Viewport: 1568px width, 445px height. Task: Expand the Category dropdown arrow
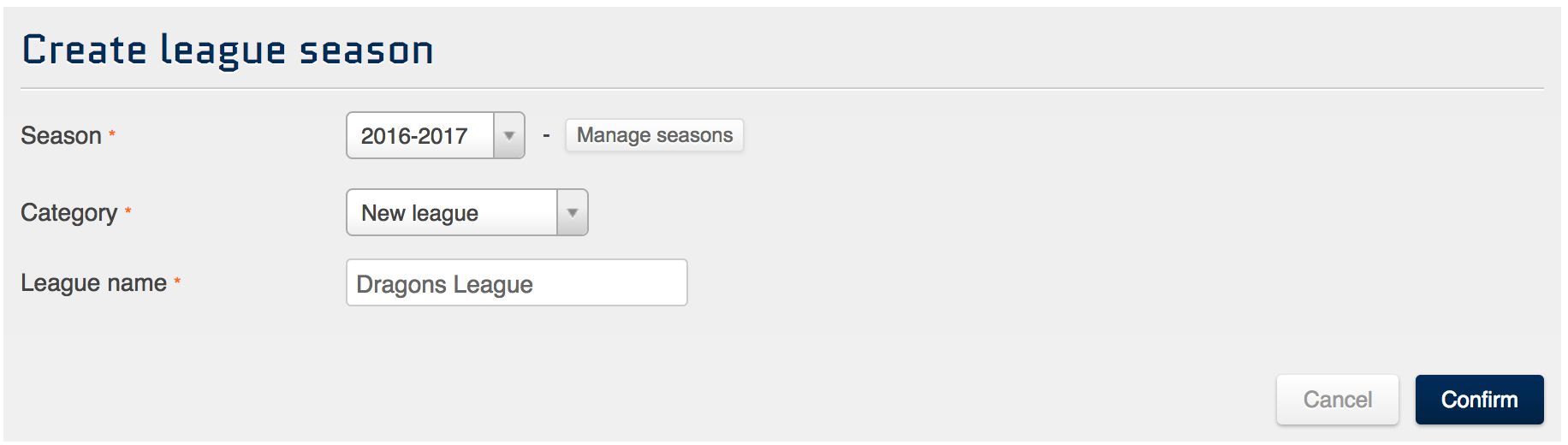(573, 213)
